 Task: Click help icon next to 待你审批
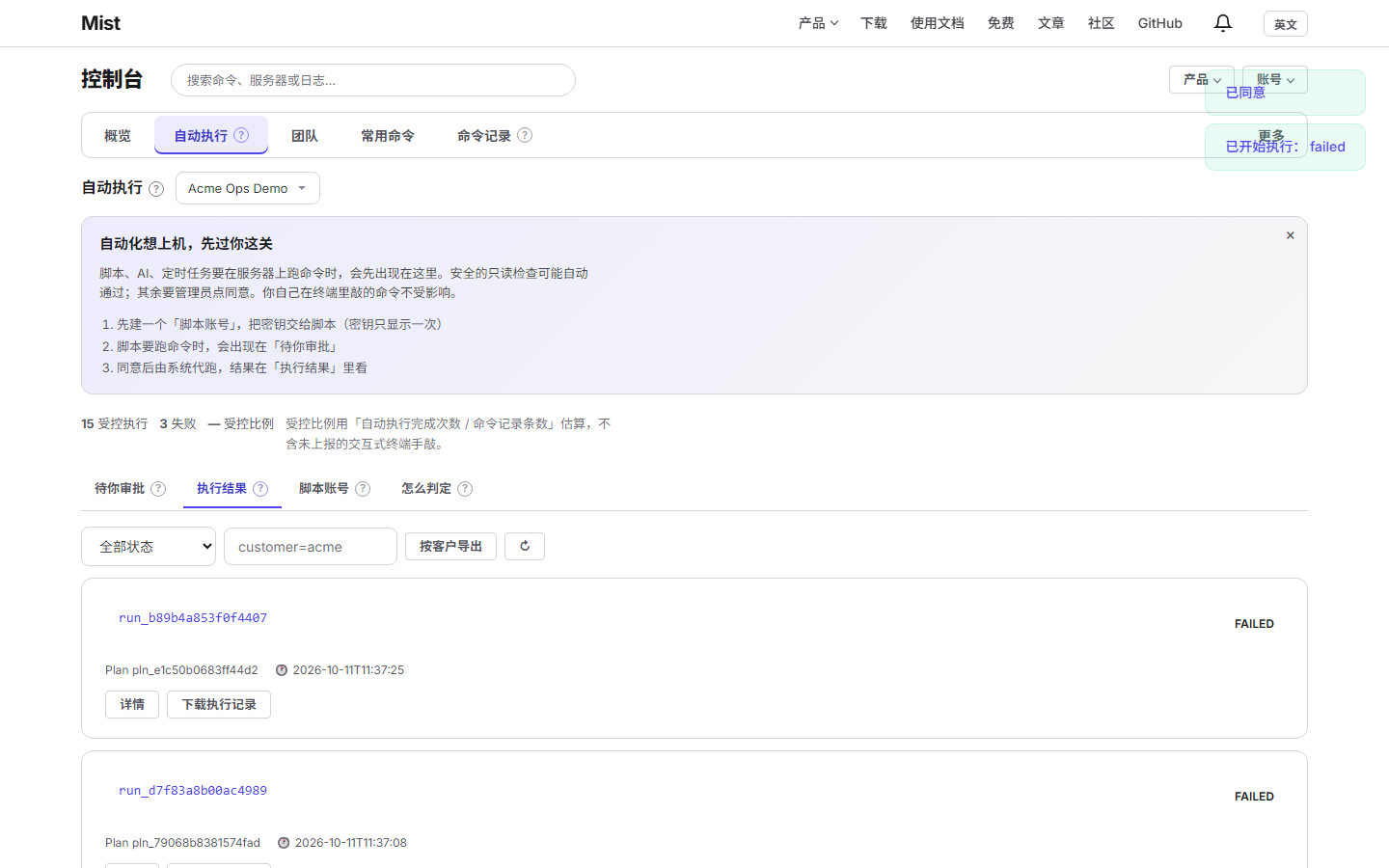point(158,489)
